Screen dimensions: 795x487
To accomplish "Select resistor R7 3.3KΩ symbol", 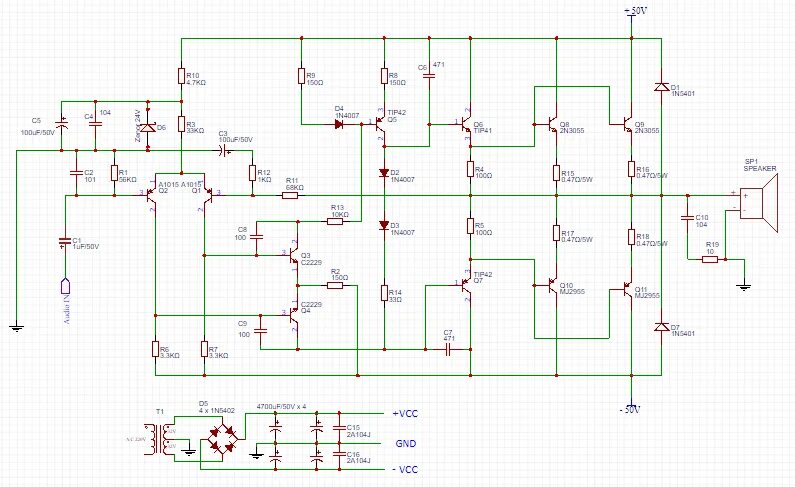I will tap(204, 349).
